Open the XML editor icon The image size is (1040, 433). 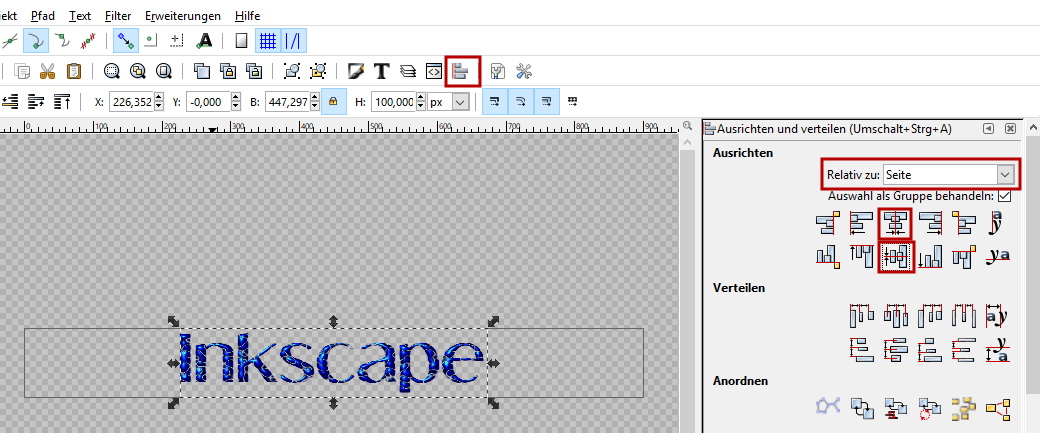click(x=433, y=71)
